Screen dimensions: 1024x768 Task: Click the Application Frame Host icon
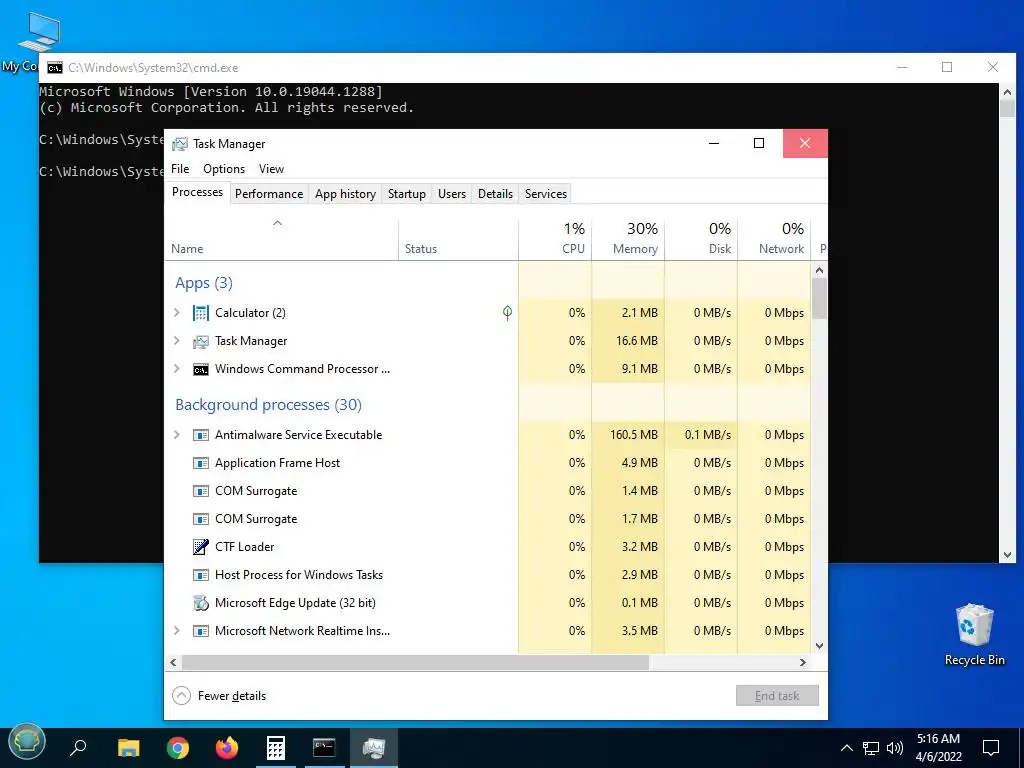click(x=200, y=463)
